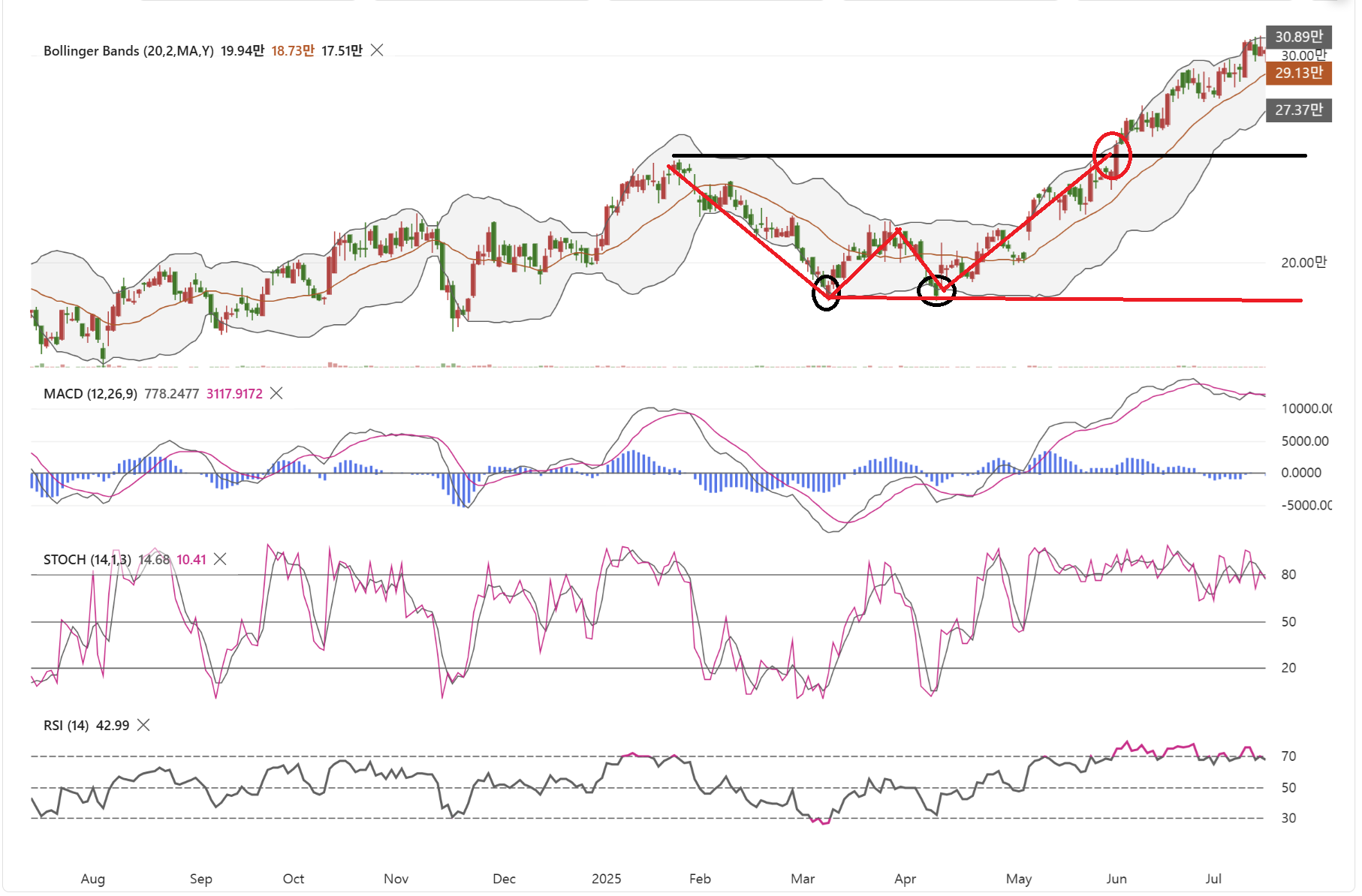Screen dimensions: 1362x896
Task: Click the stochastic 20 level label
Action: click(x=1288, y=667)
